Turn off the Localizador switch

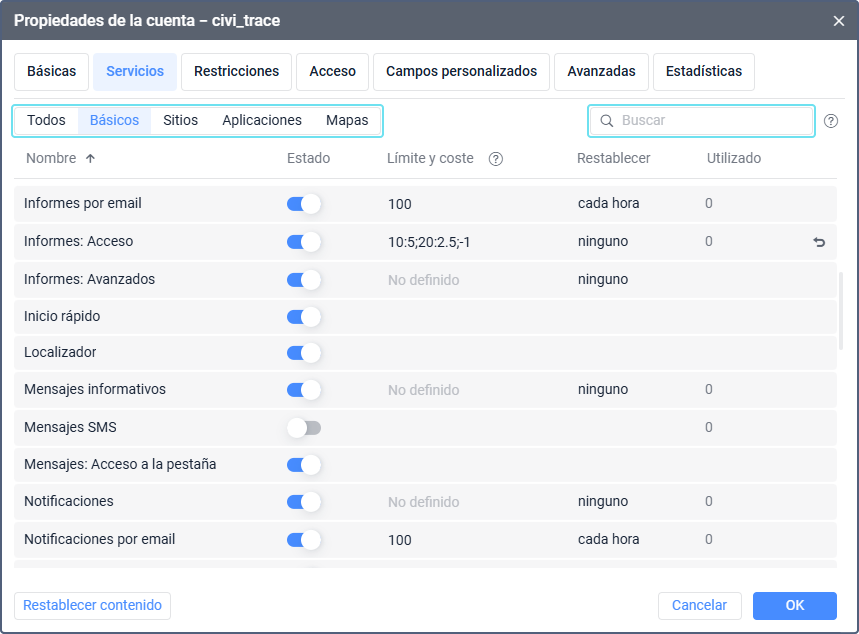click(304, 353)
